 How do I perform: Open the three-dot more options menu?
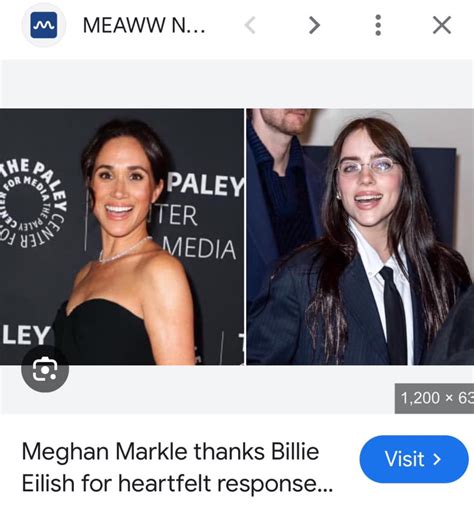[x=378, y=25]
